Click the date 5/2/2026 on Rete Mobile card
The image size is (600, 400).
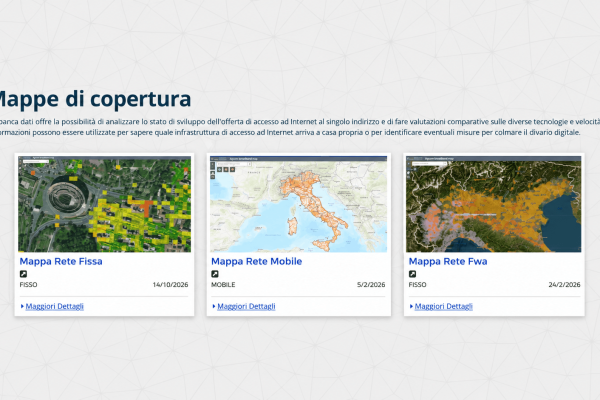coord(371,285)
